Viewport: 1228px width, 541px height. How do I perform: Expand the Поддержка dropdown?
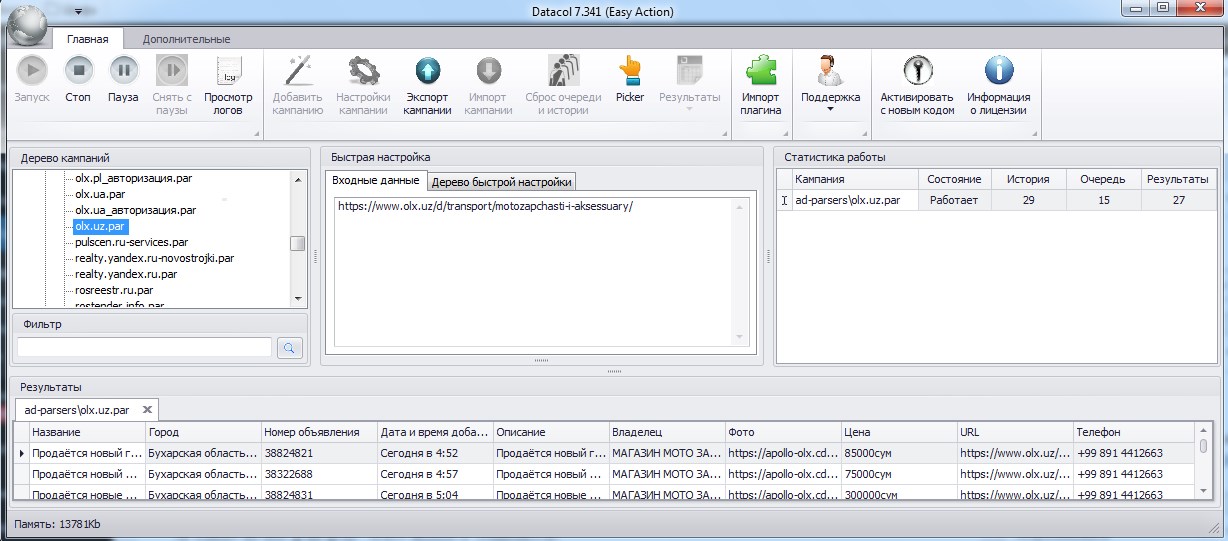tap(830, 109)
